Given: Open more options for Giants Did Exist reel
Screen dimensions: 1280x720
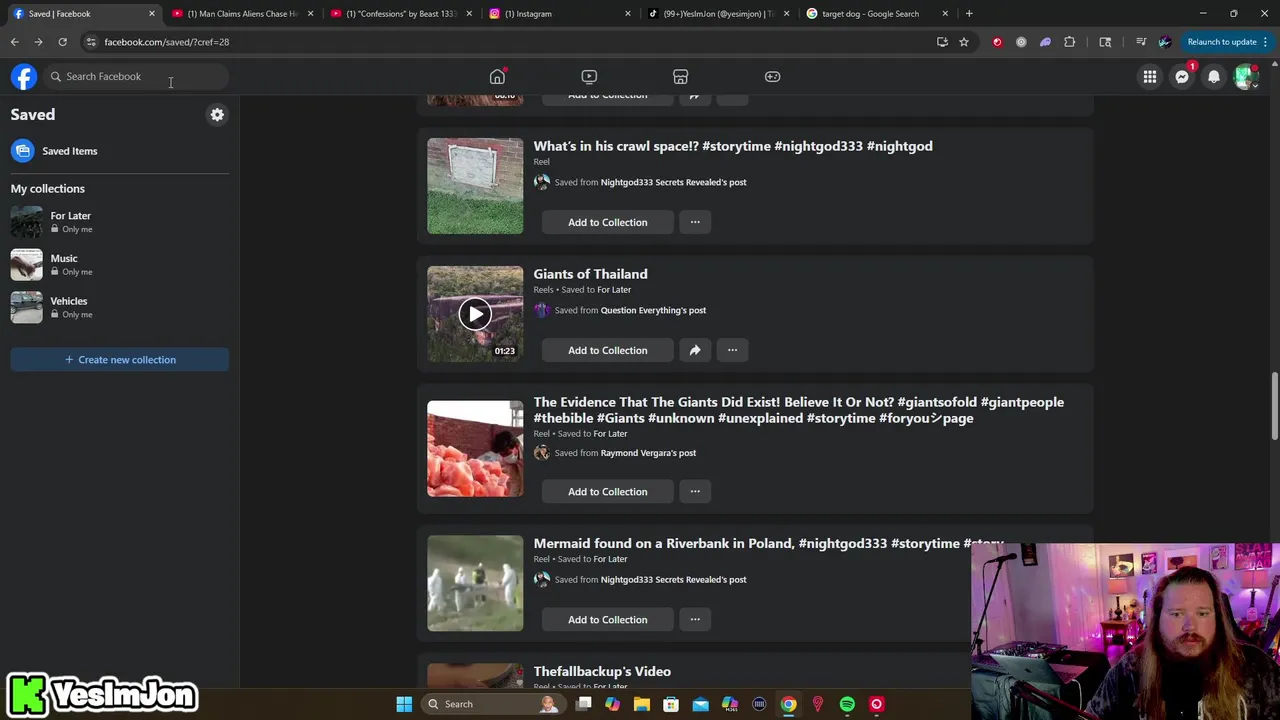Looking at the screenshot, I should [695, 491].
